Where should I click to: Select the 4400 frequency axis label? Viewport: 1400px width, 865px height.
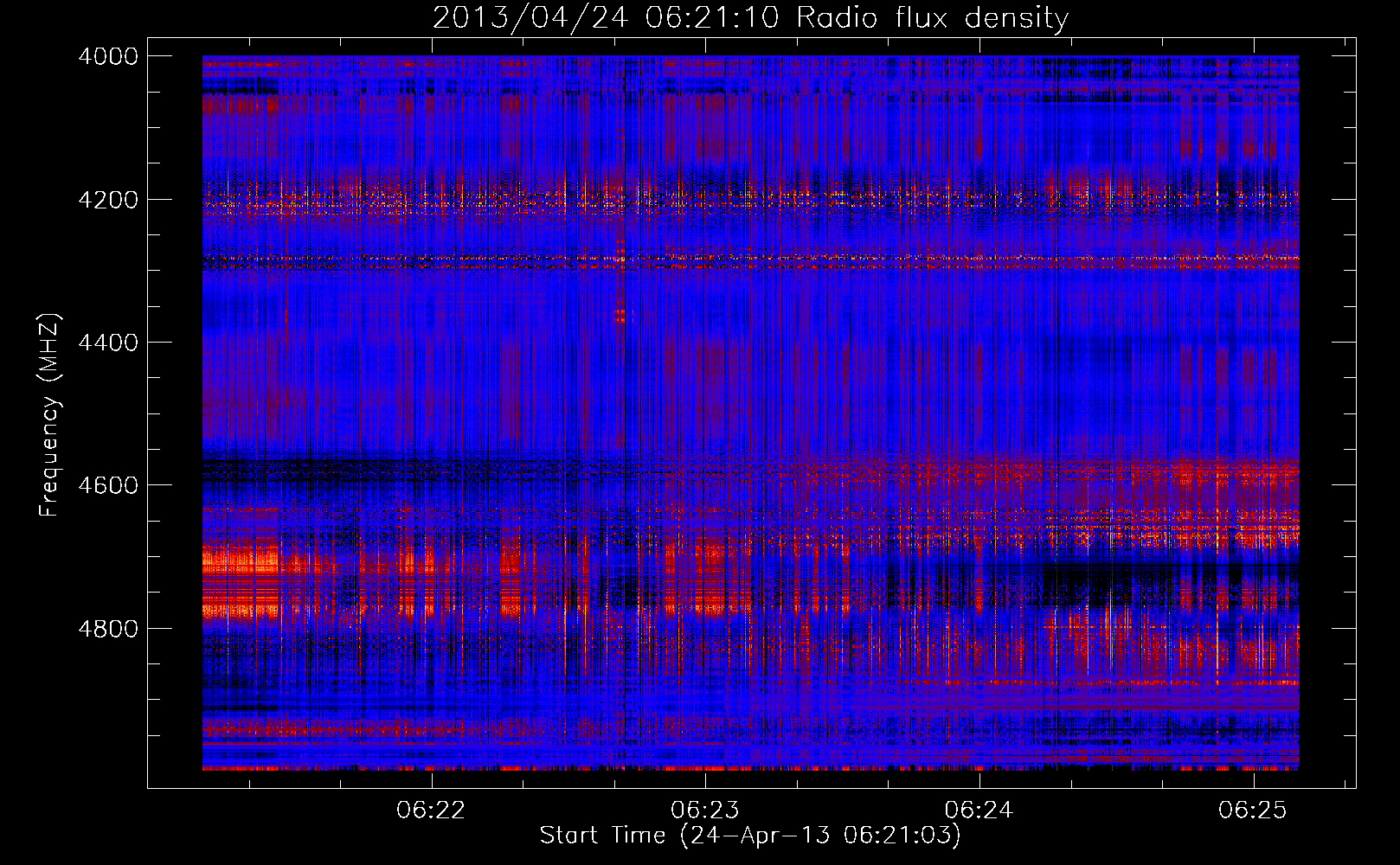(108, 343)
